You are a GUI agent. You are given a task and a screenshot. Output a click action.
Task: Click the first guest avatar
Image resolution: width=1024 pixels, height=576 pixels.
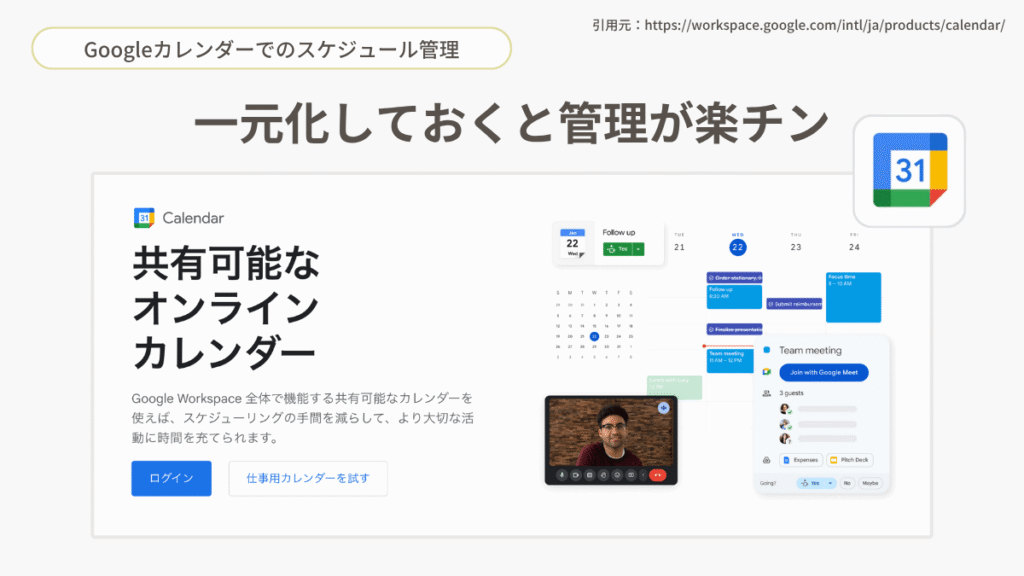[x=785, y=409]
